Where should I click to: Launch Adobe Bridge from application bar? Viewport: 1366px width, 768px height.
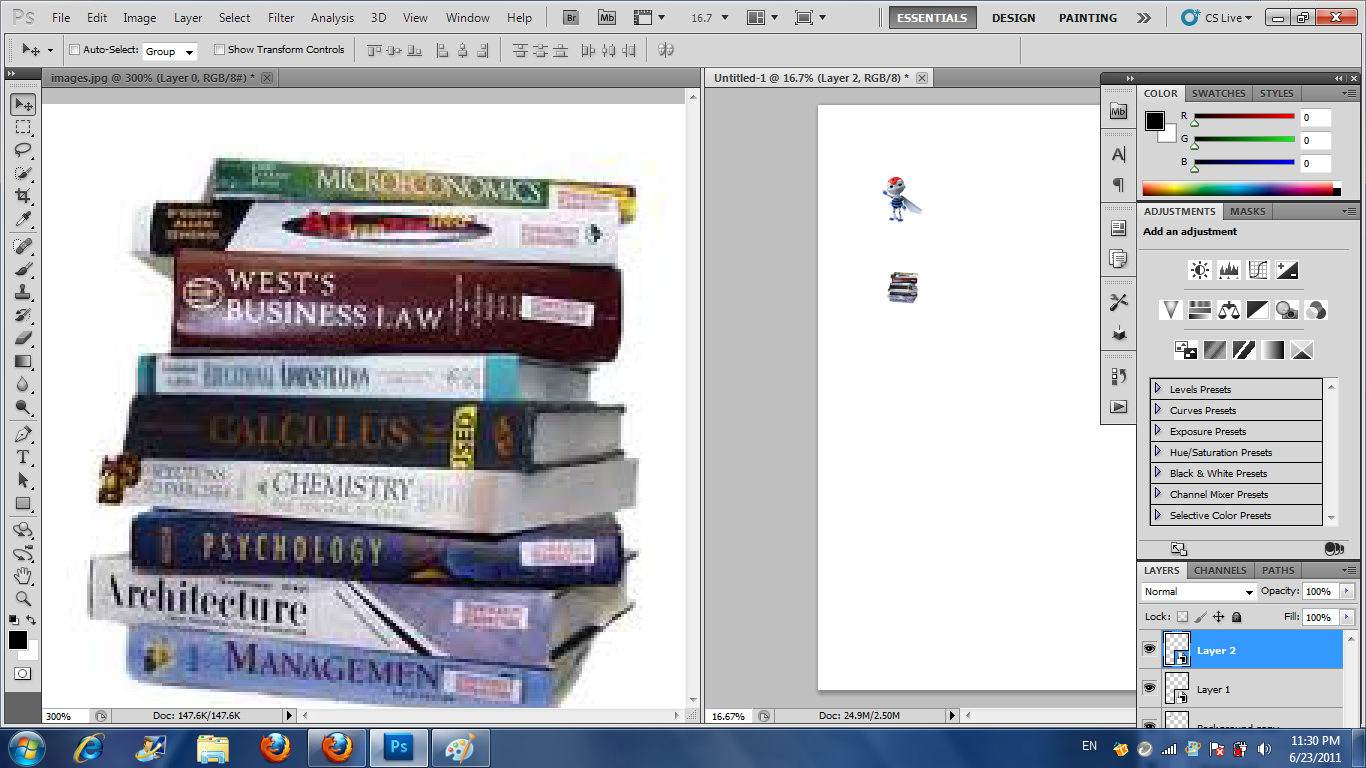pyautogui.click(x=570, y=17)
